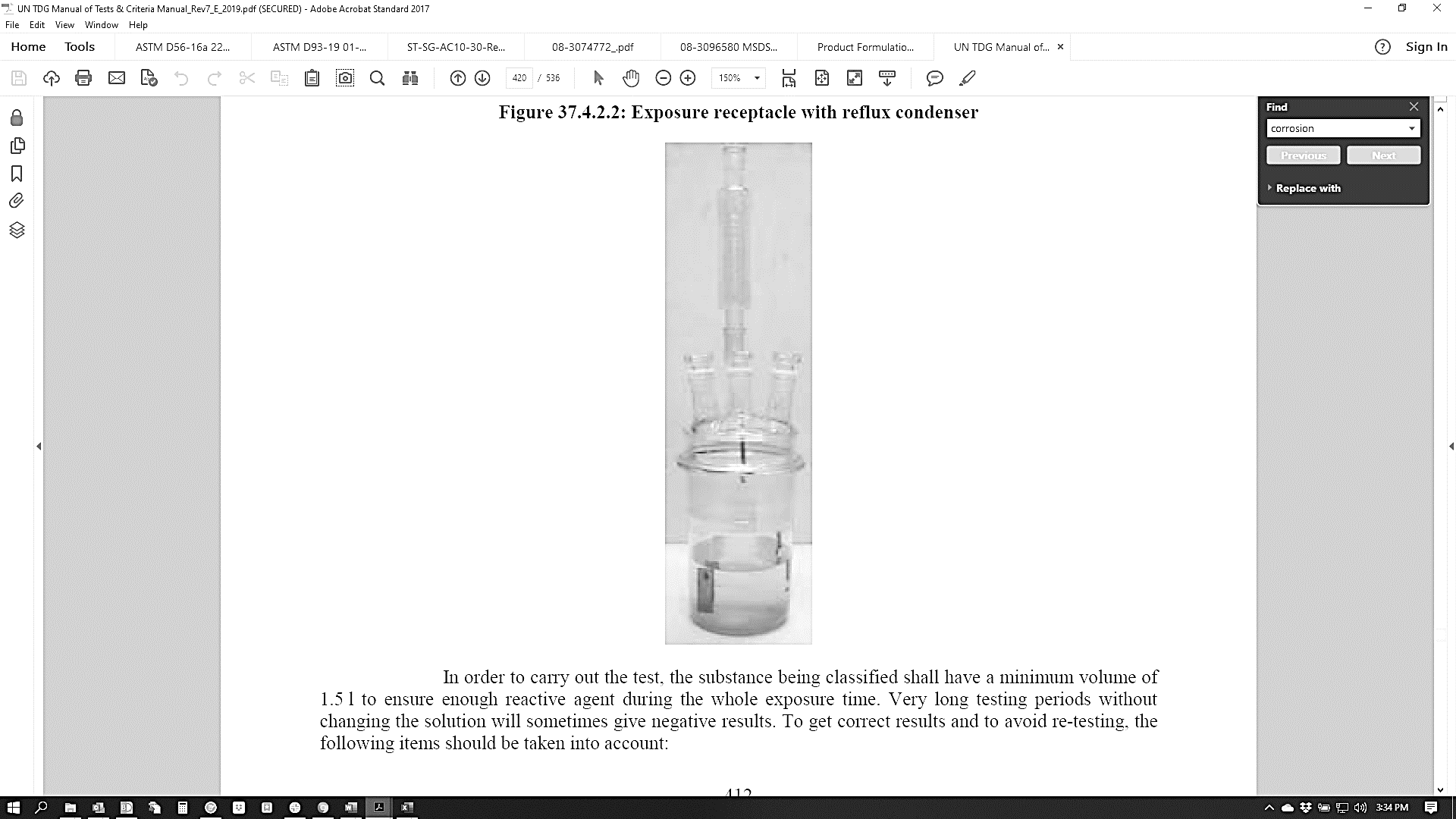Click the Print file icon
The height and width of the screenshot is (819, 1456).
click(83, 78)
